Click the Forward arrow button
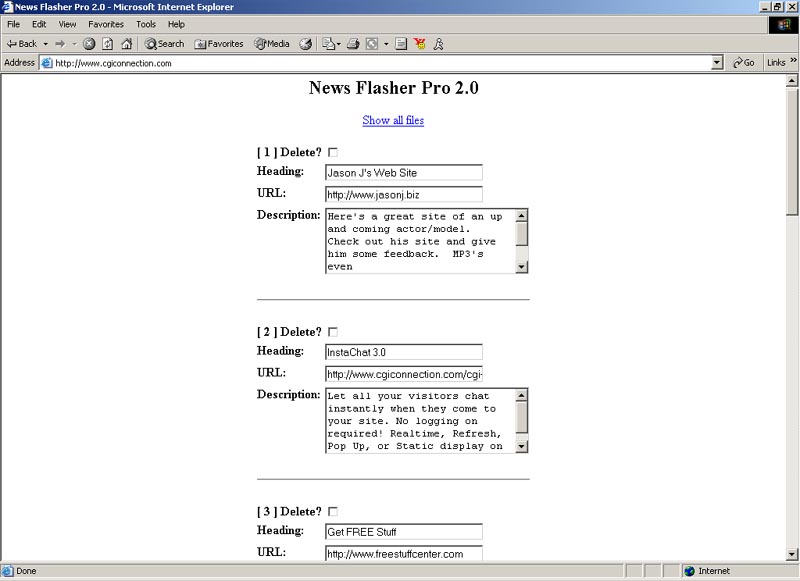 click(x=60, y=44)
